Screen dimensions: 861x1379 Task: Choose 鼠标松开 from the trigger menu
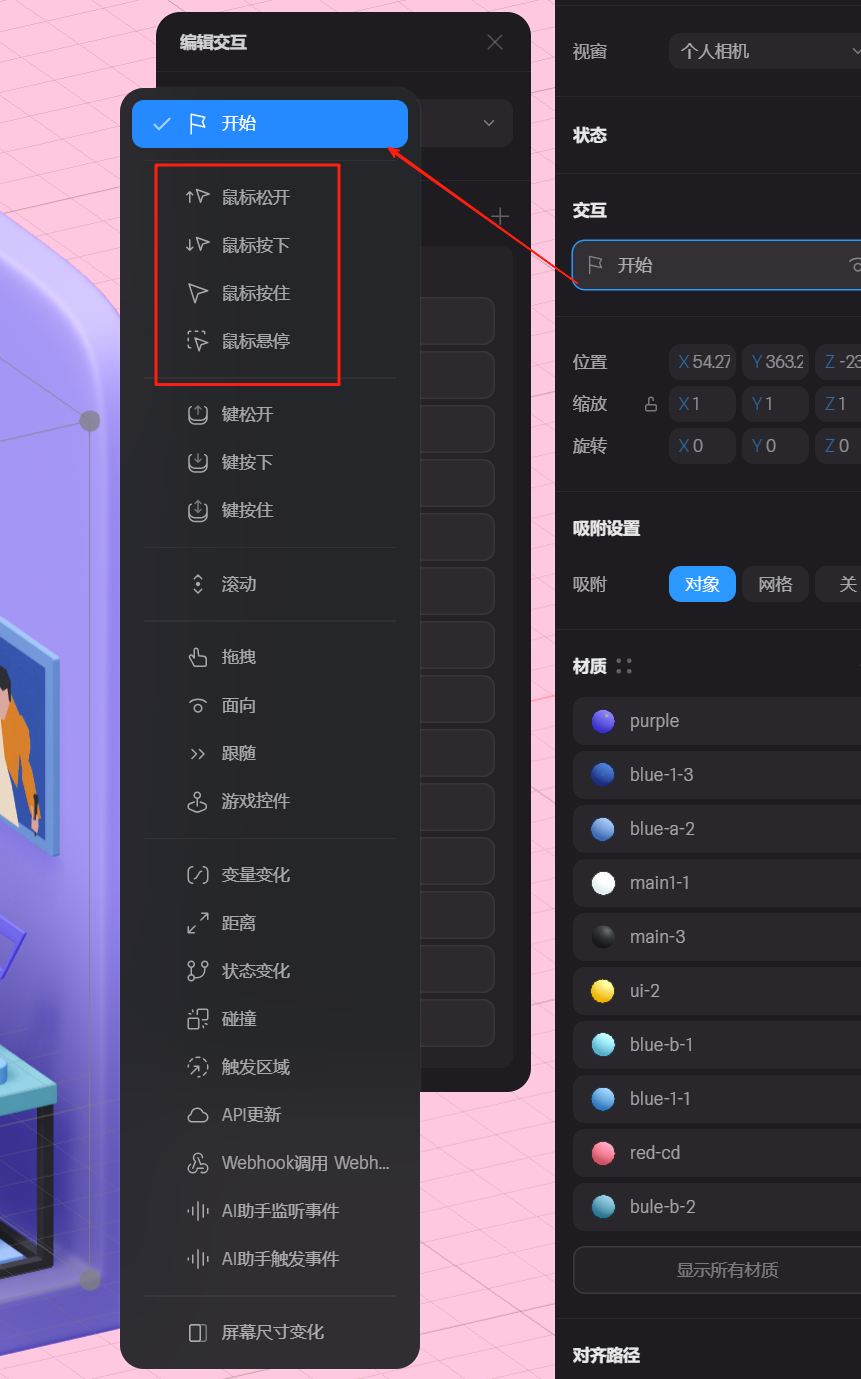point(256,197)
